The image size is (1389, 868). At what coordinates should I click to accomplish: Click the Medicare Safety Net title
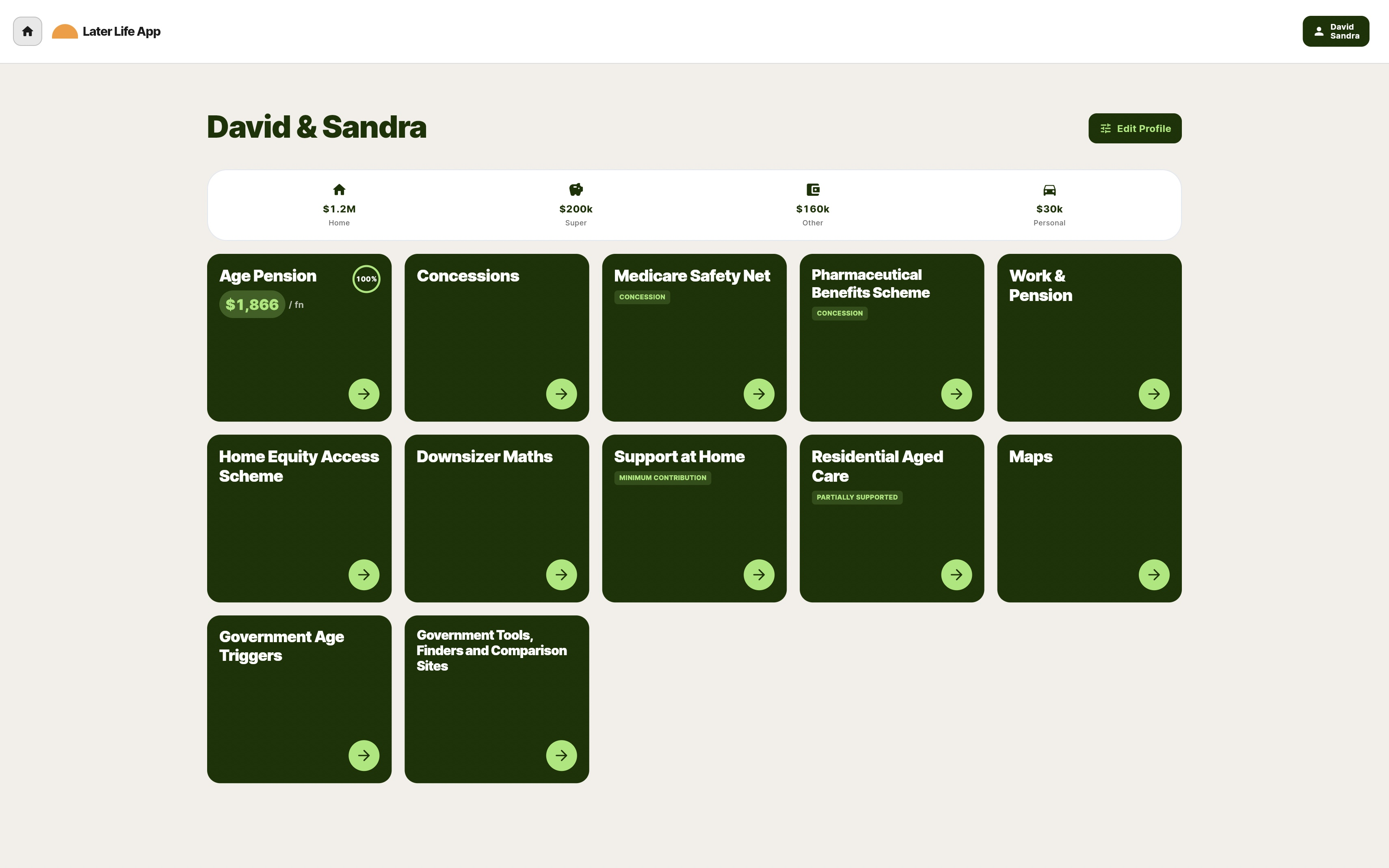pos(692,276)
